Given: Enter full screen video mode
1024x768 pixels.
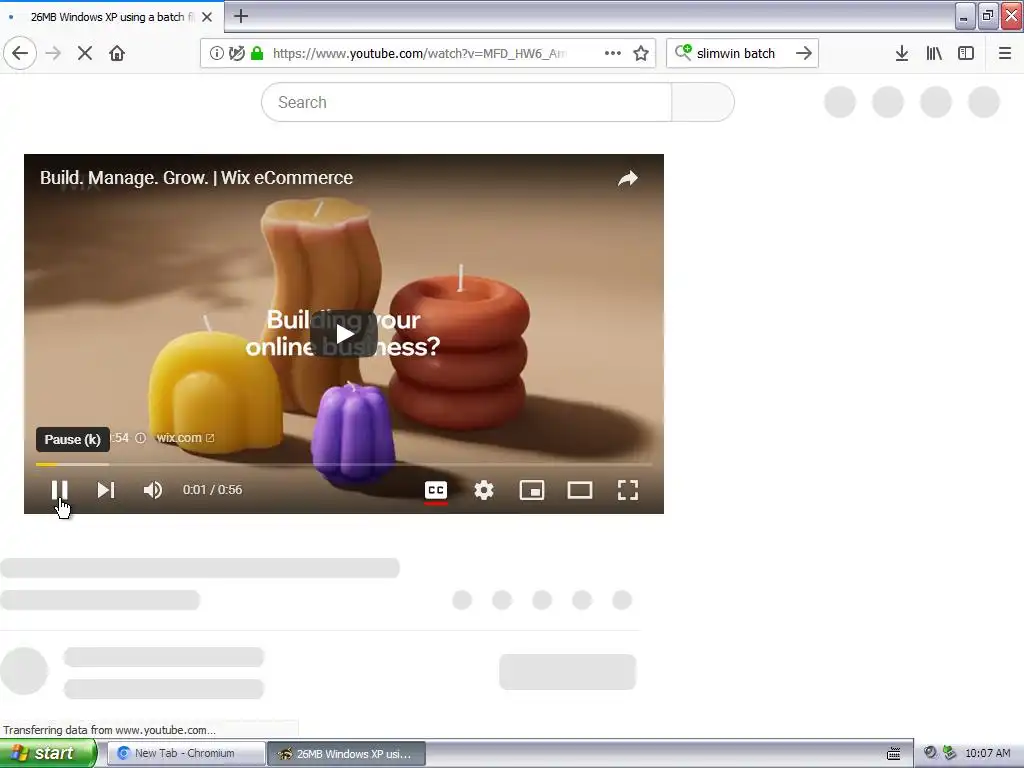Looking at the screenshot, I should click(628, 490).
